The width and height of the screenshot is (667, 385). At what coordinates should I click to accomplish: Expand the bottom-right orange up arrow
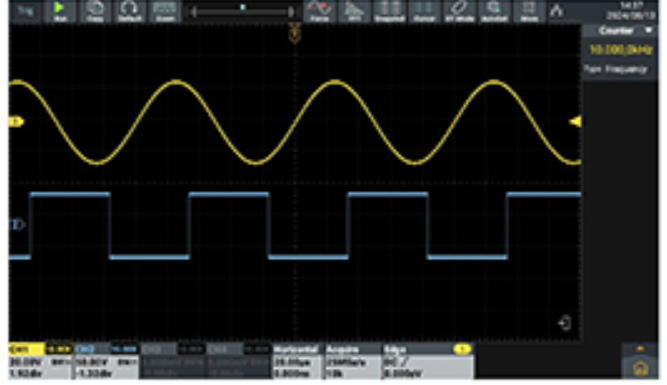640,349
